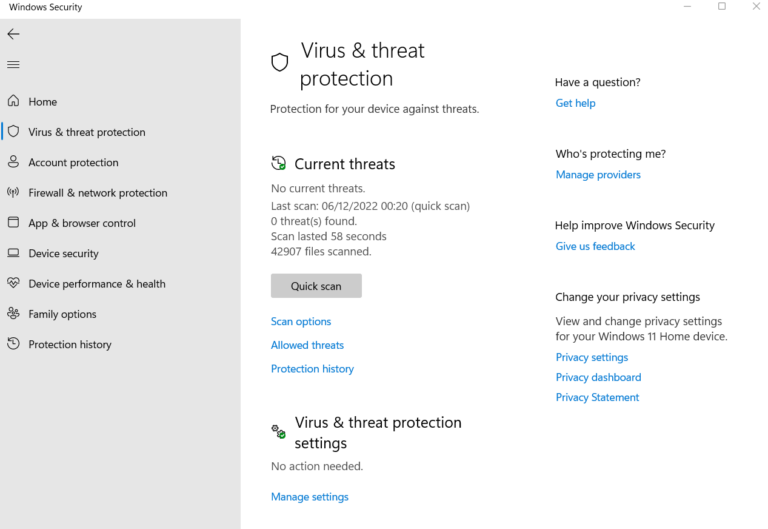This screenshot has width=768, height=529.
Task: Select the Device performance & health heart icon
Action: click(13, 283)
